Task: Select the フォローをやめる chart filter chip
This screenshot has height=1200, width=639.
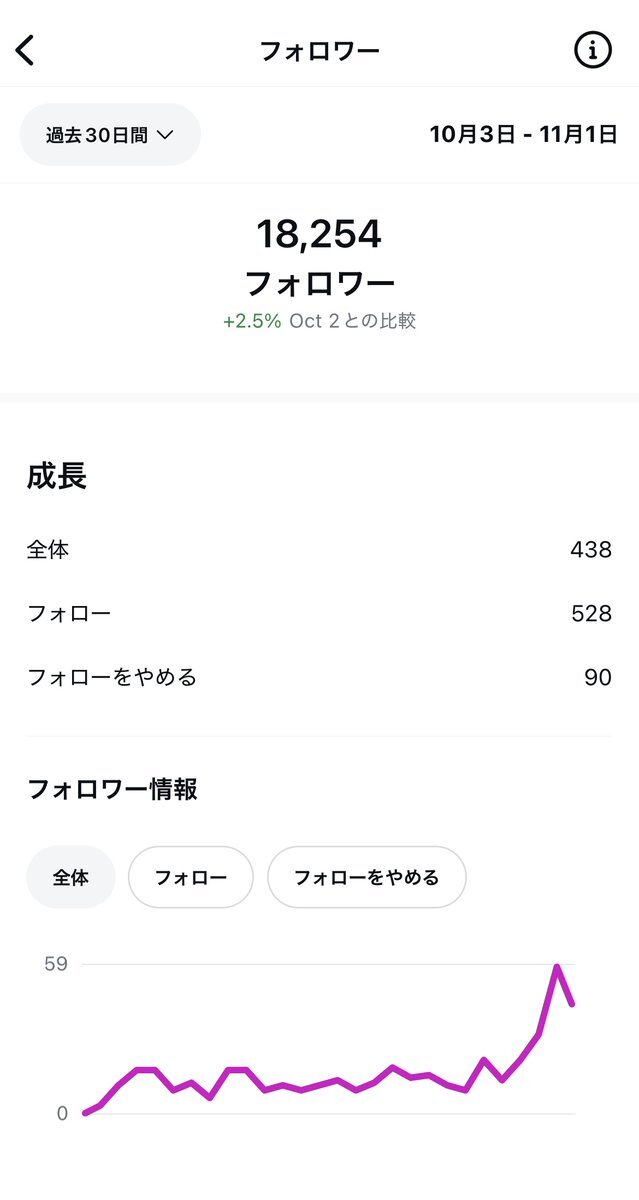Action: click(366, 878)
